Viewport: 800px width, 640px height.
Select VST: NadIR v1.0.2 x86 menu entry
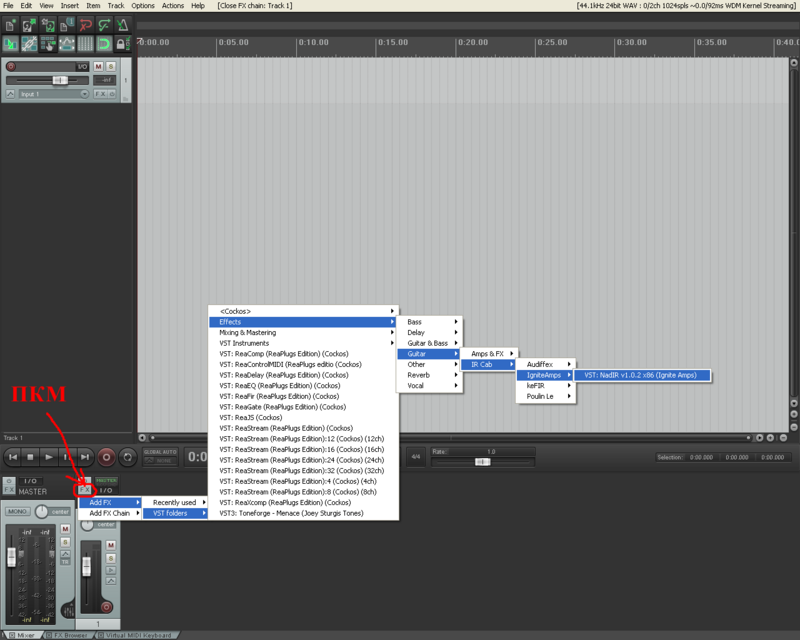640,375
